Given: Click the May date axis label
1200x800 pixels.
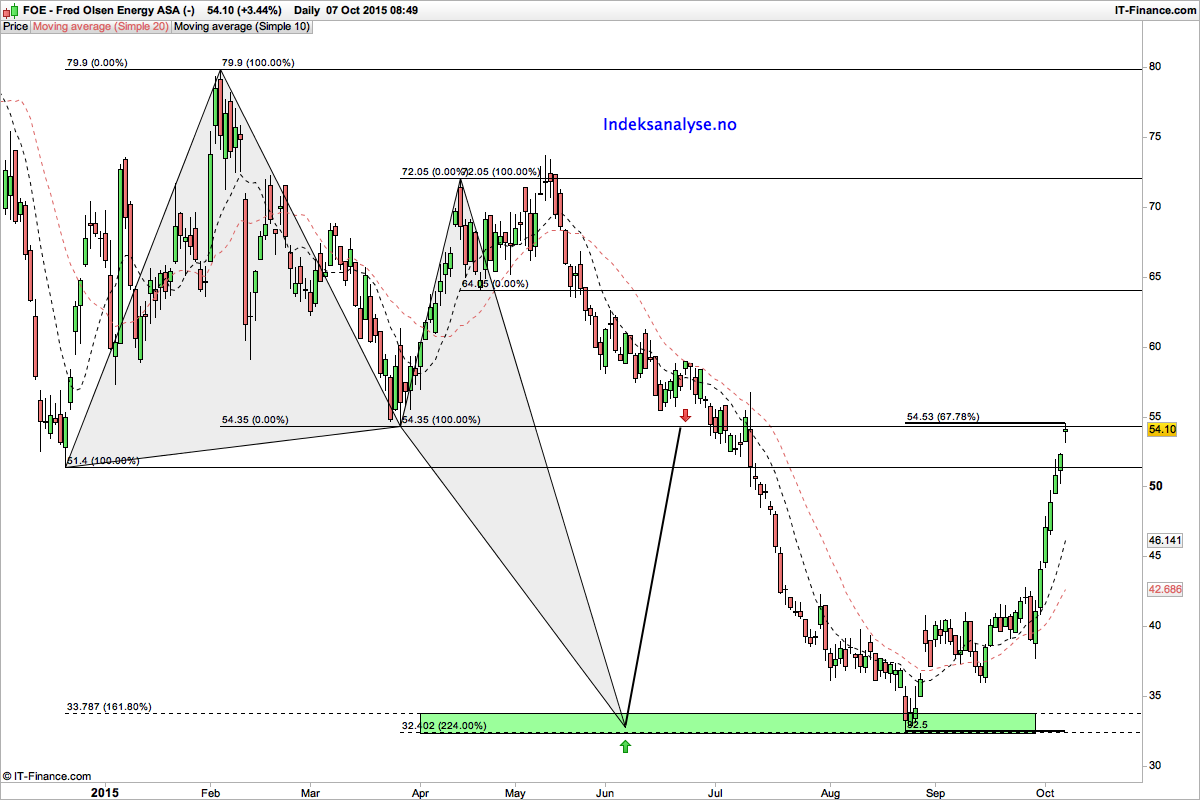Looking at the screenshot, I should [x=515, y=793].
